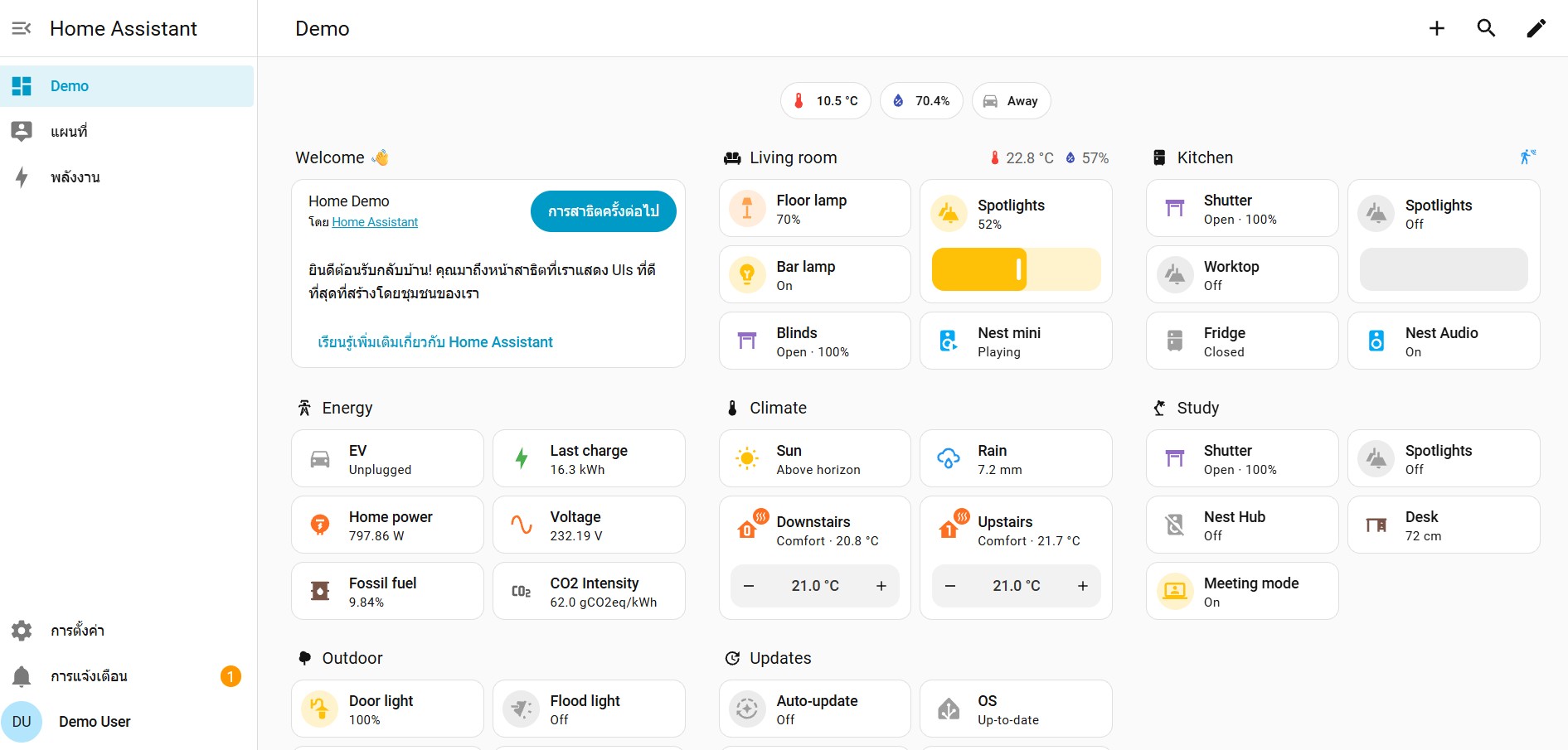Decrease Downstairs target temperature

pyautogui.click(x=749, y=586)
